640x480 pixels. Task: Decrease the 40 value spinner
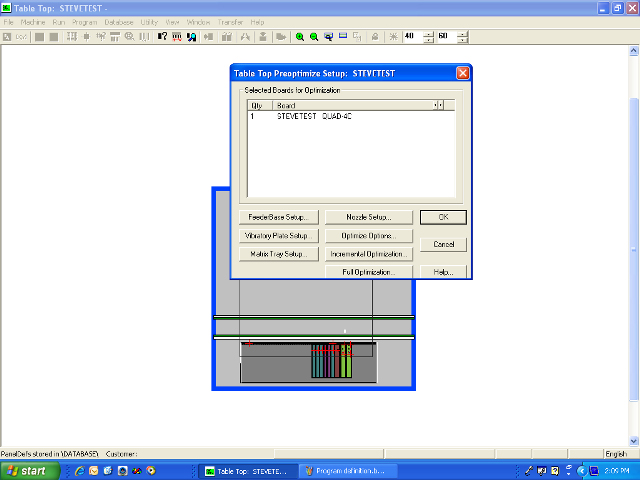tap(428, 40)
